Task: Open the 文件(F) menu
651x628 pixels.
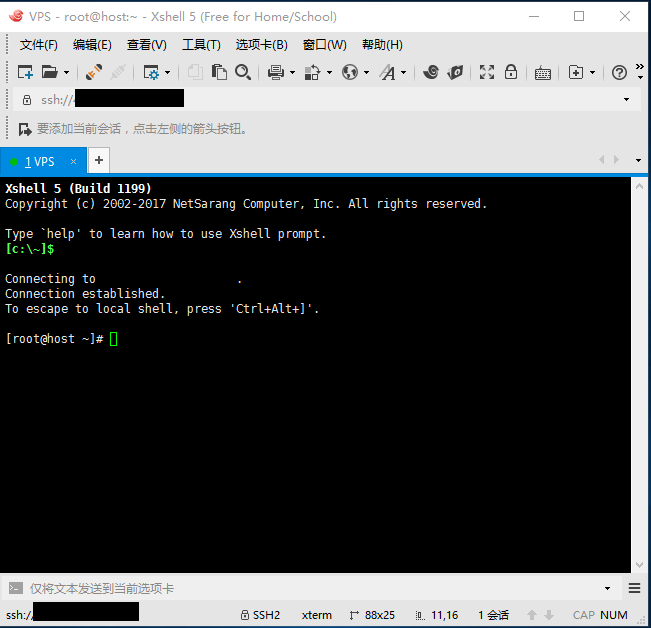Action: pos(39,45)
